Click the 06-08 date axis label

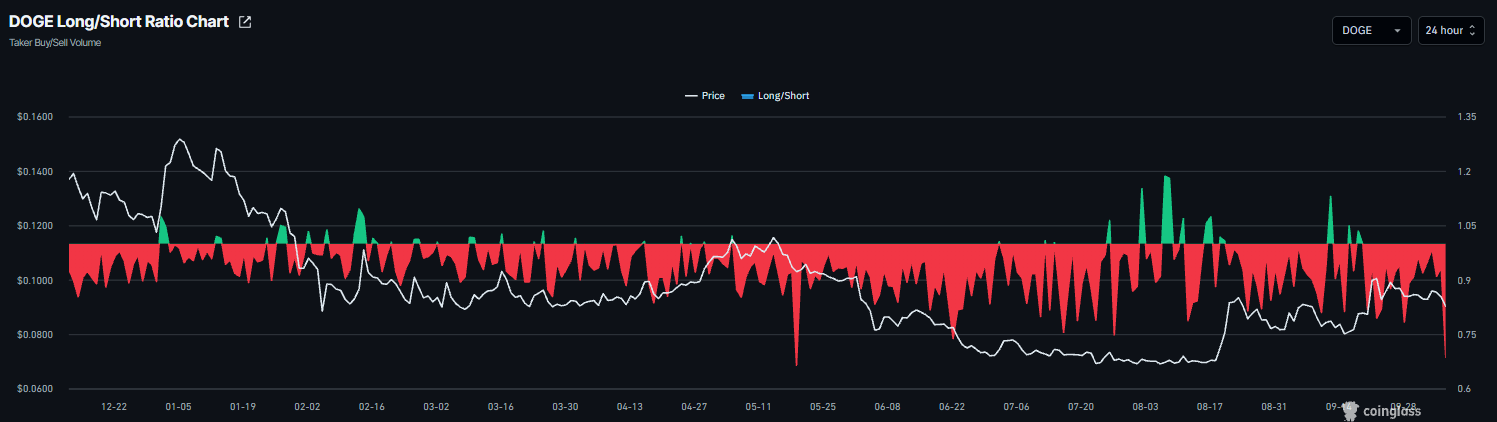(x=888, y=407)
